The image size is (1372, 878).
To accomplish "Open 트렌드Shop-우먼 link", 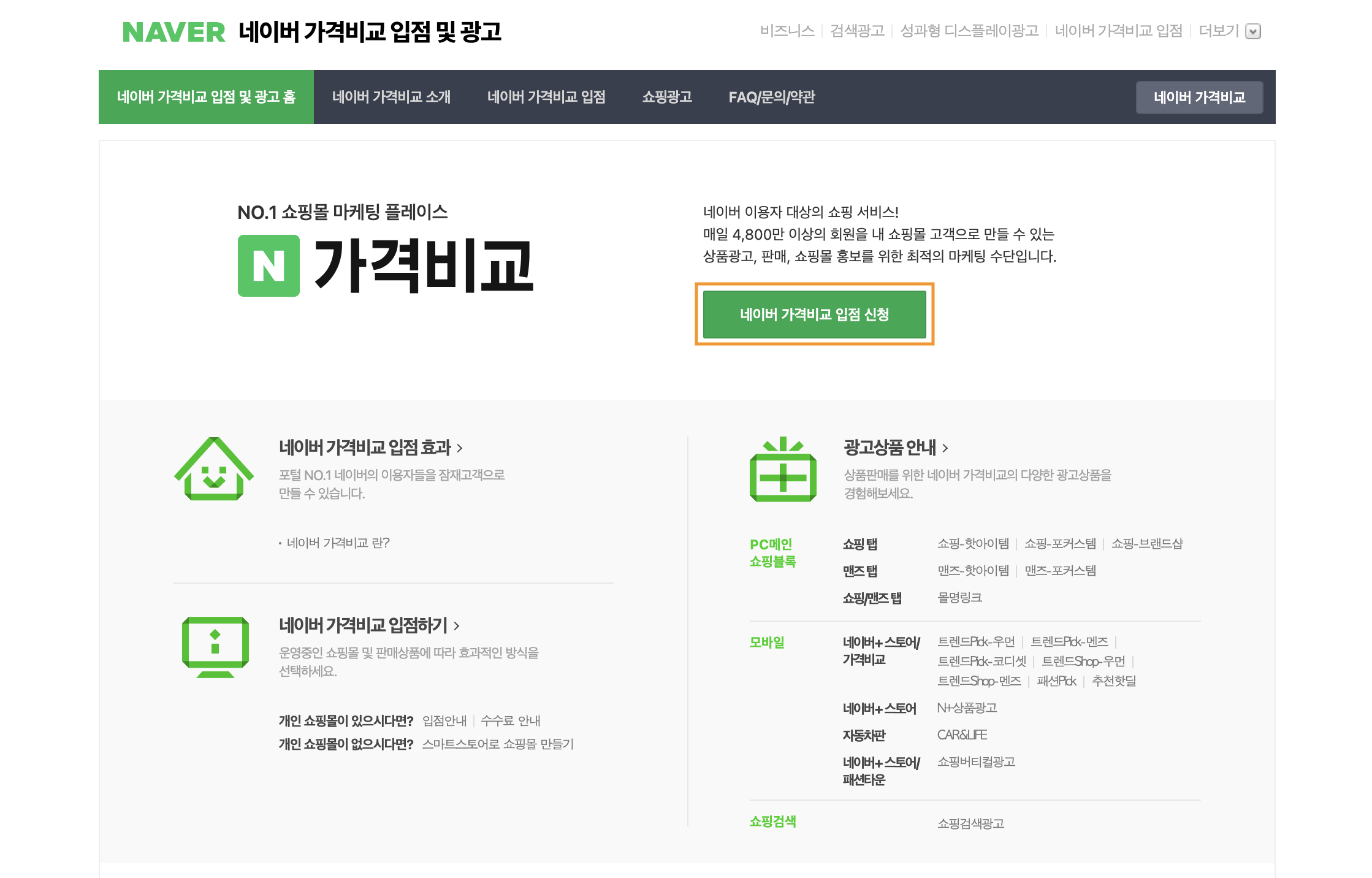I will coord(1083,661).
